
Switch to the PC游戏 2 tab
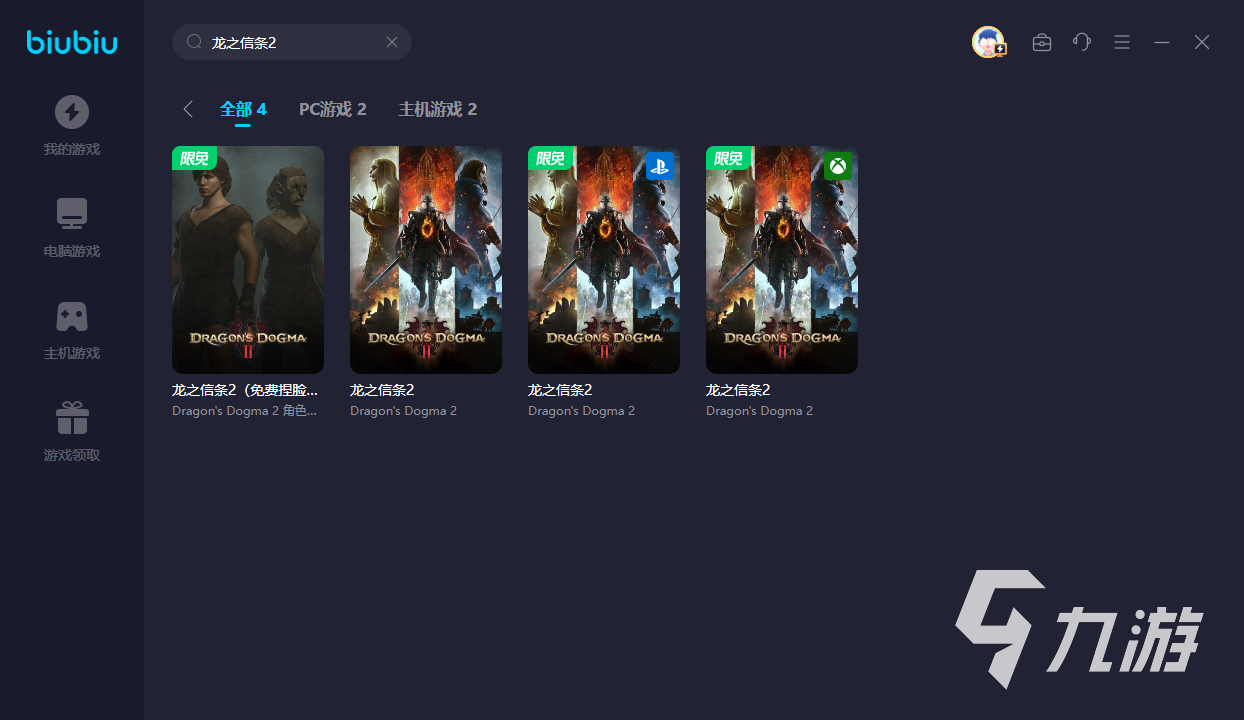coord(332,109)
